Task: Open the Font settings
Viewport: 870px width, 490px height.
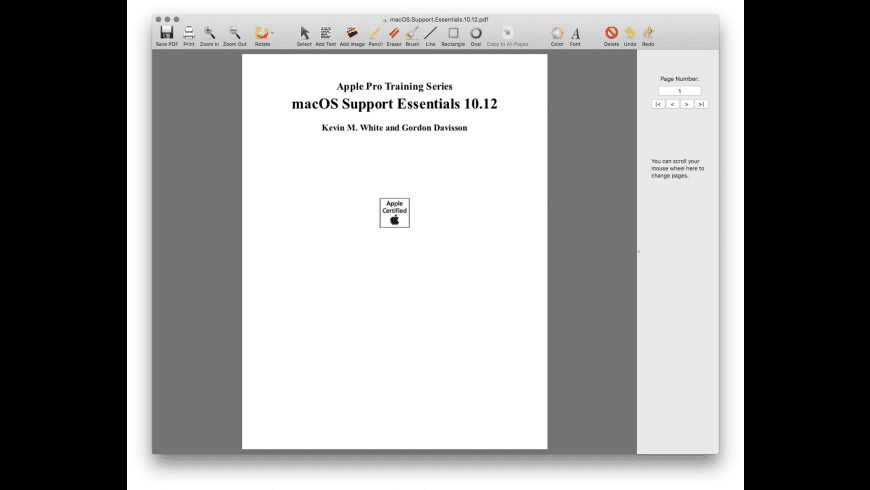Action: click(575, 33)
